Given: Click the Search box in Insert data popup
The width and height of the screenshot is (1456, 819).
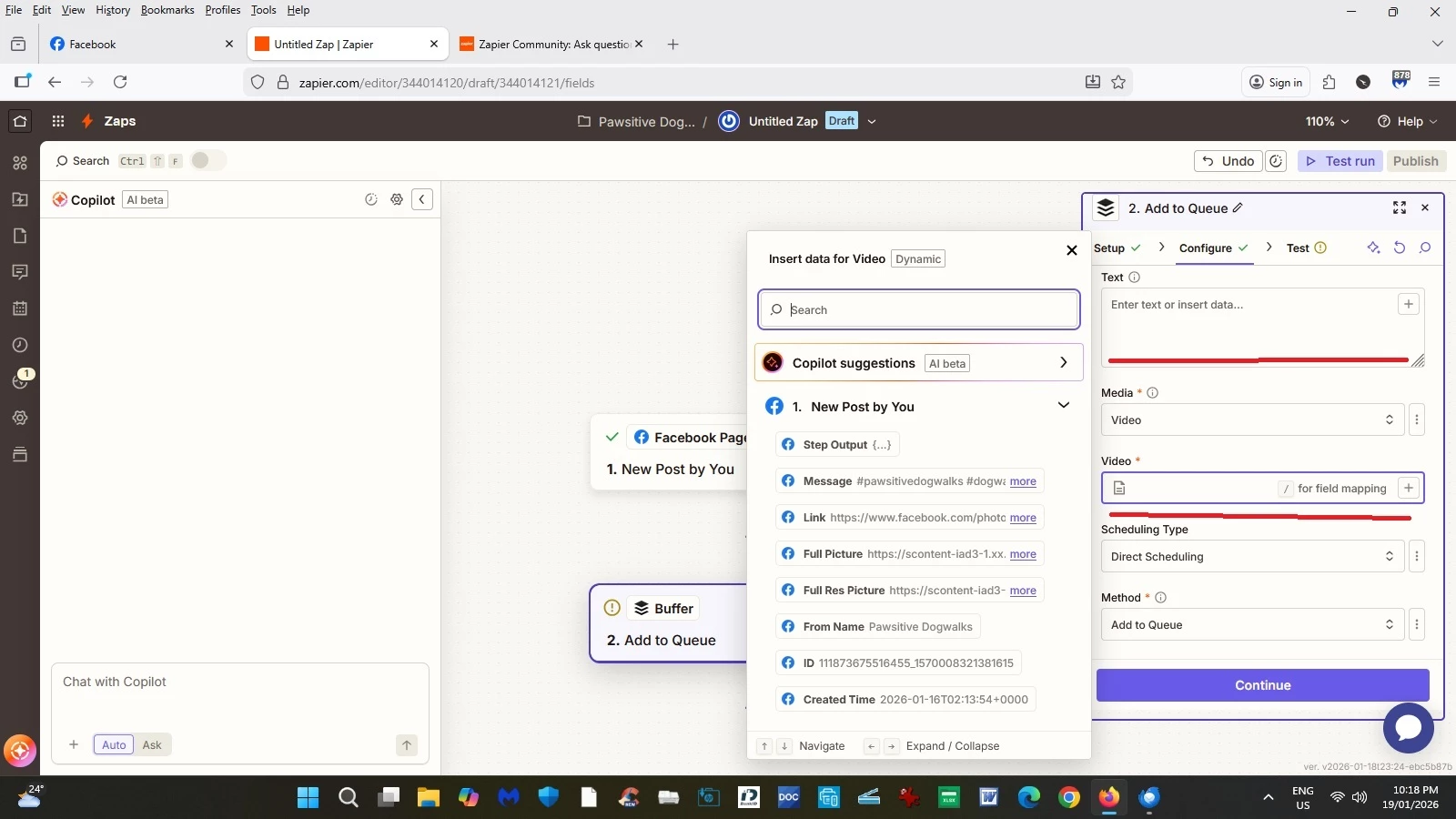Looking at the screenshot, I should pyautogui.click(x=919, y=309).
